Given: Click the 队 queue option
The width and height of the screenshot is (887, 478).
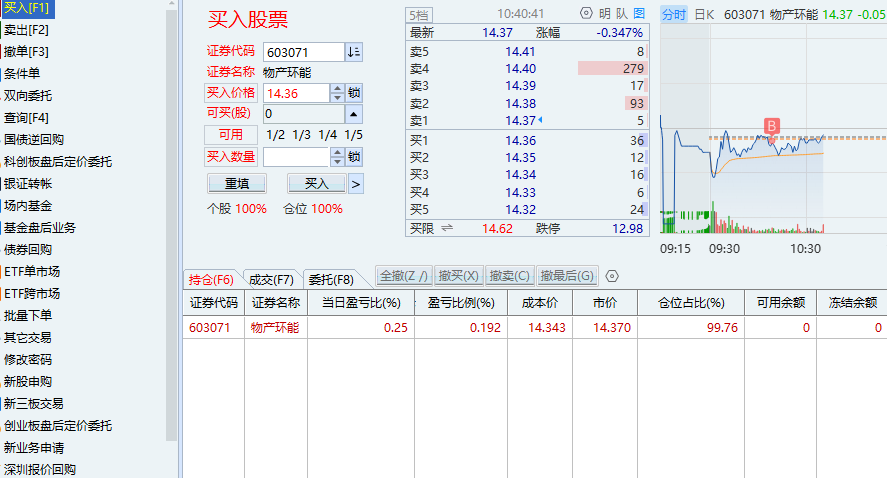Looking at the screenshot, I should [x=622, y=14].
